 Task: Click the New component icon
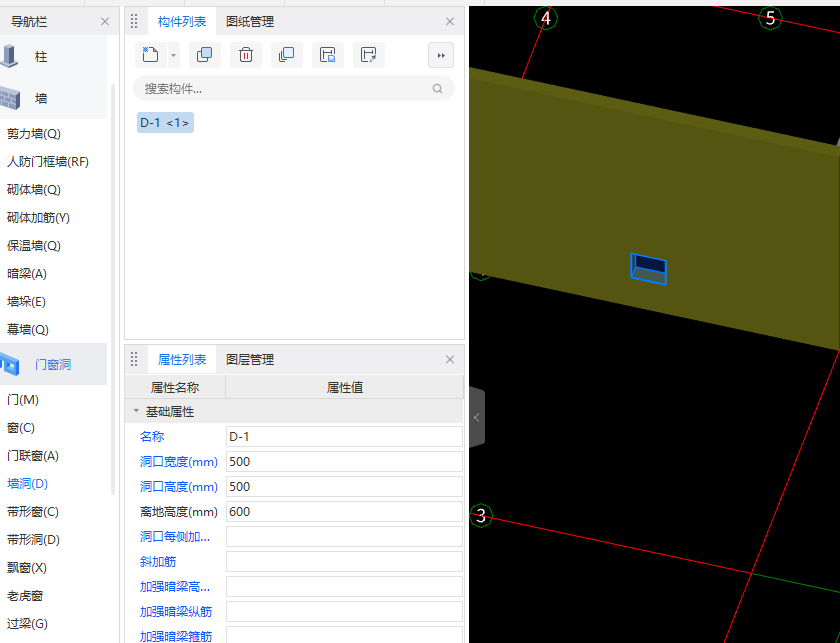click(x=151, y=55)
